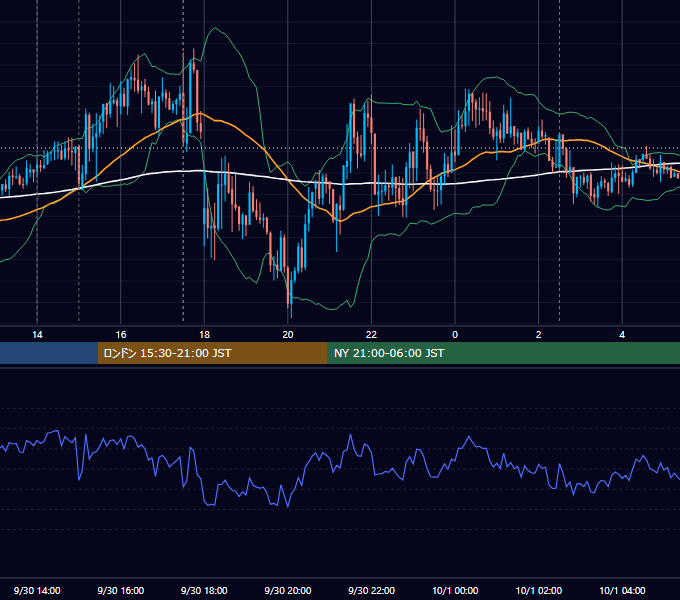Click the NY 21:00-06:00 JST session bar
The image size is (680, 600).
(503, 353)
